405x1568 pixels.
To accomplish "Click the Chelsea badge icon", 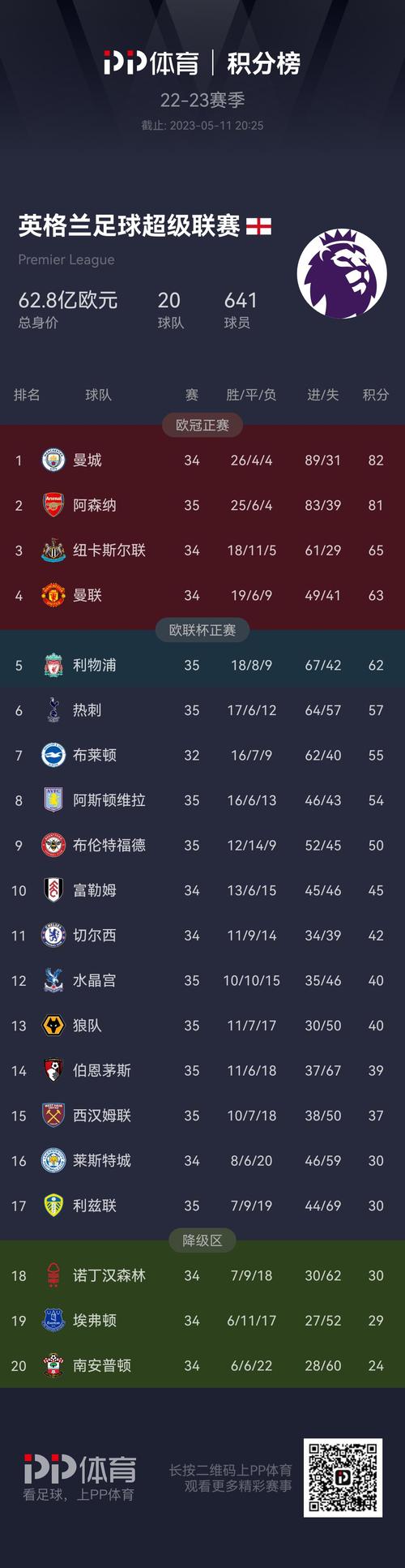I will coord(53,936).
